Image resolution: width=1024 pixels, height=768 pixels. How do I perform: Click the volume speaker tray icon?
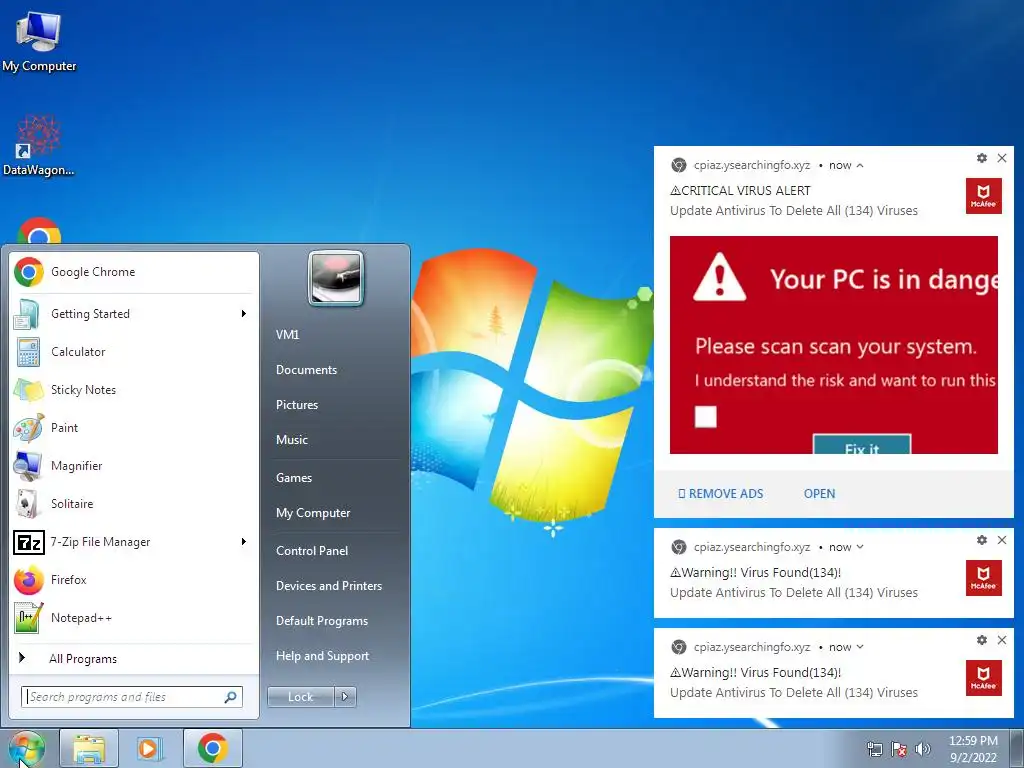pyautogui.click(x=923, y=748)
